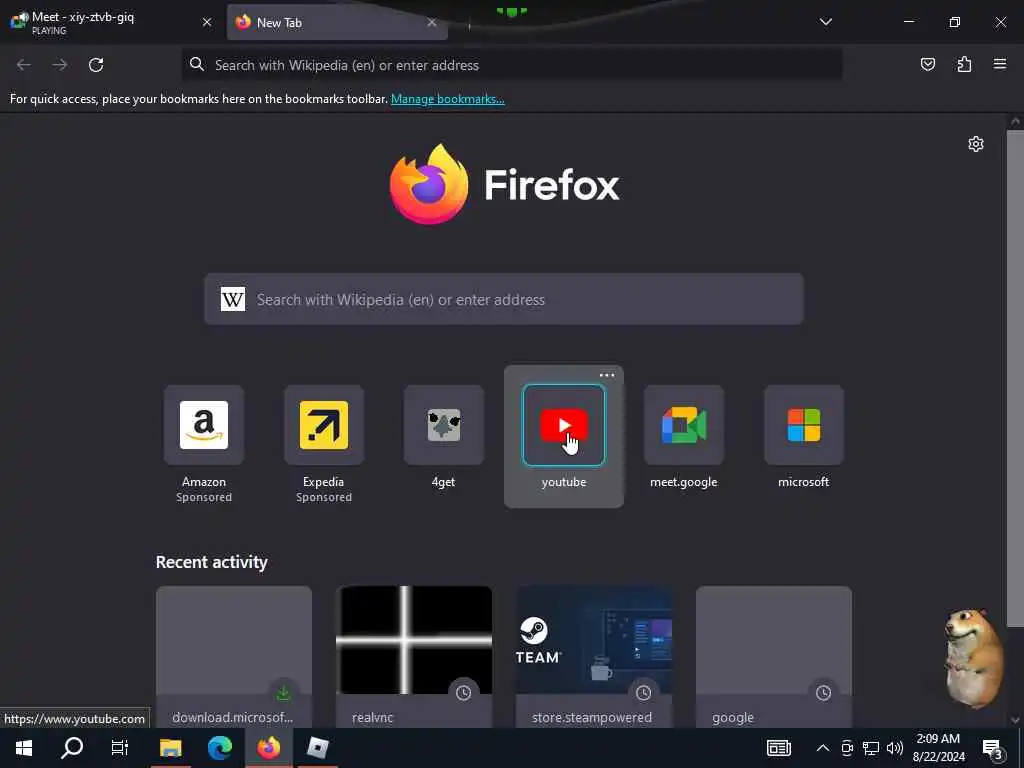Click the Meet Now camera tray icon
Image resolution: width=1024 pixels, height=768 pixels.
tap(847, 748)
